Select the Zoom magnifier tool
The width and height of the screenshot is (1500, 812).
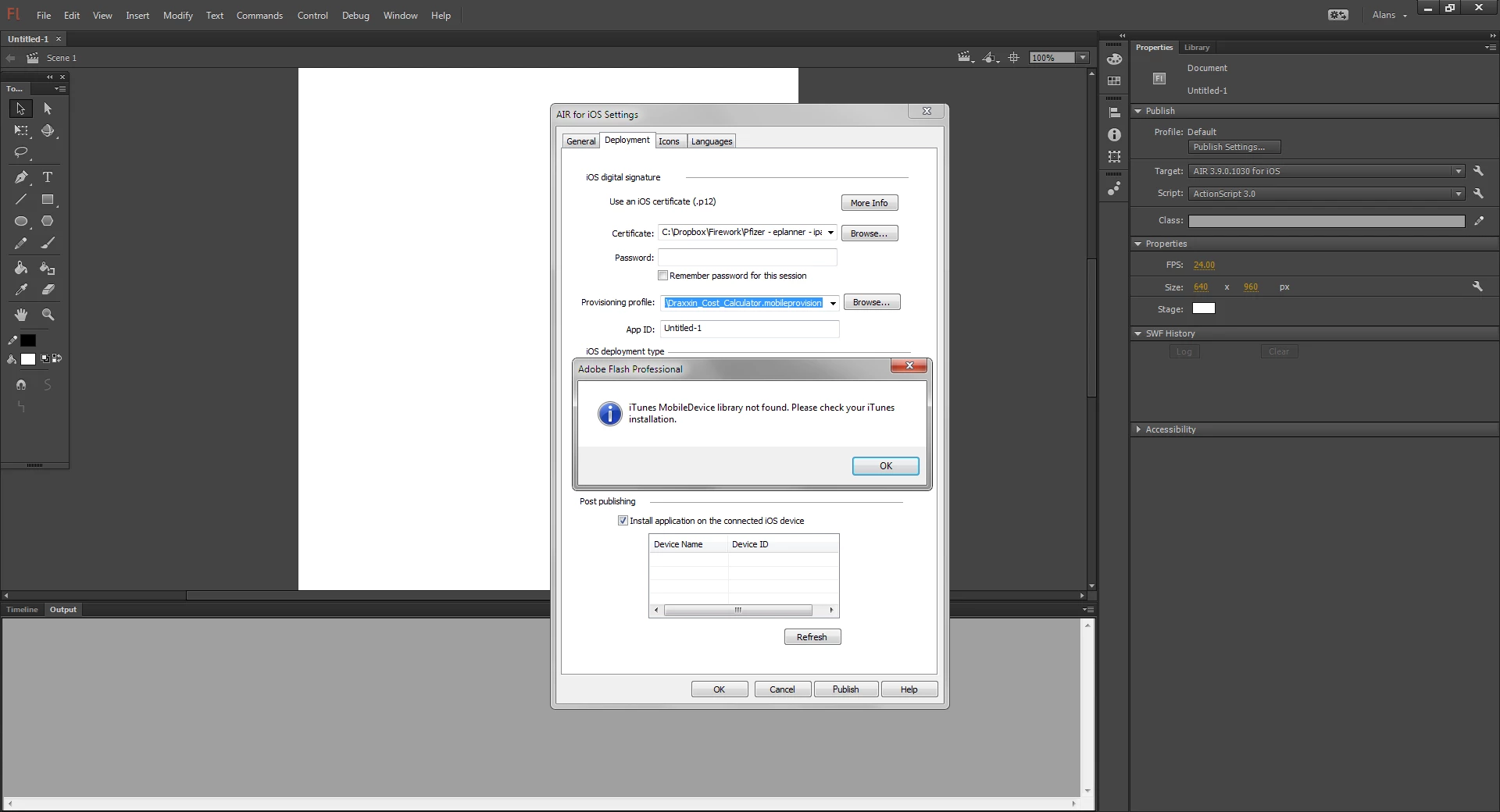(48, 315)
